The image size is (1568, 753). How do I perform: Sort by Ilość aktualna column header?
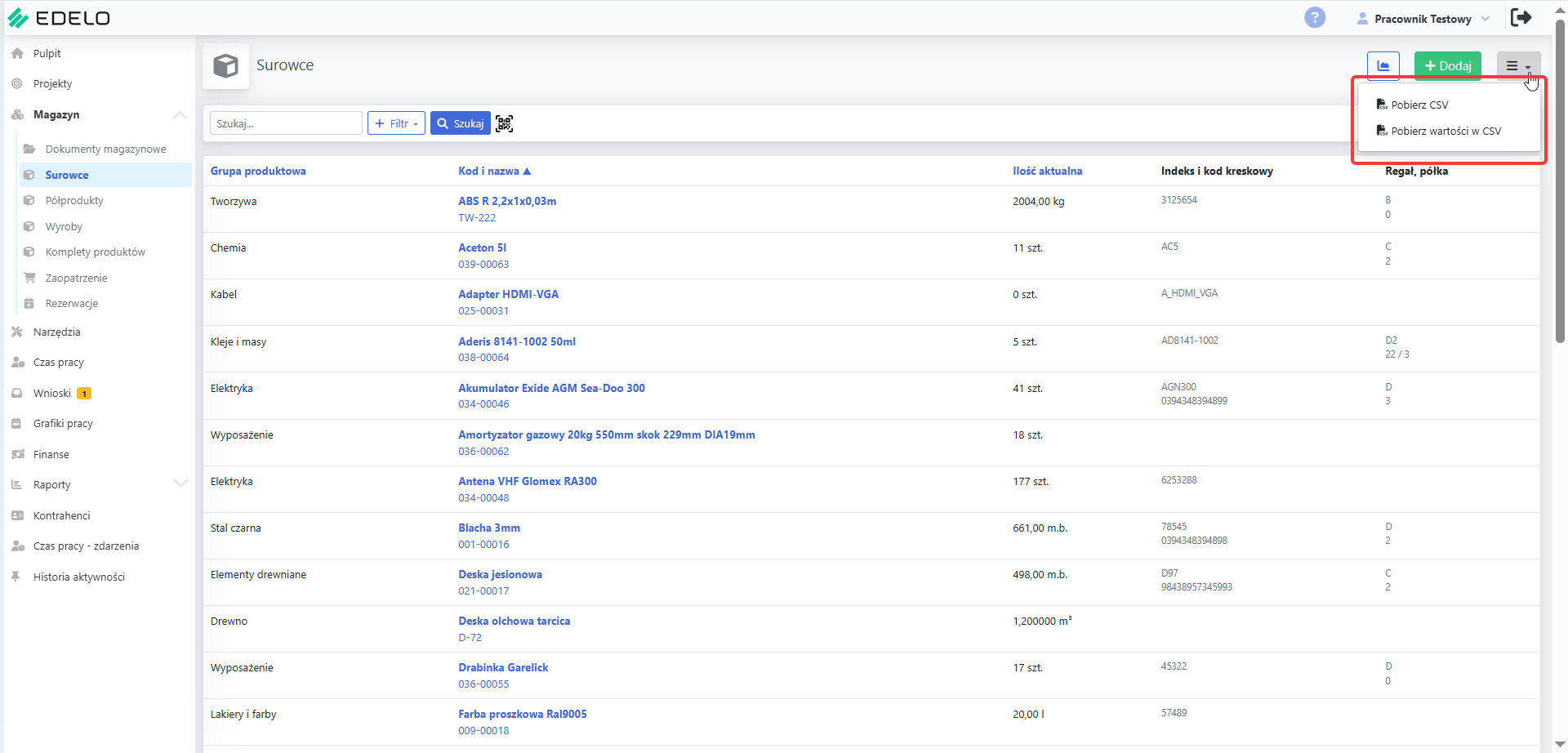[x=1047, y=171]
